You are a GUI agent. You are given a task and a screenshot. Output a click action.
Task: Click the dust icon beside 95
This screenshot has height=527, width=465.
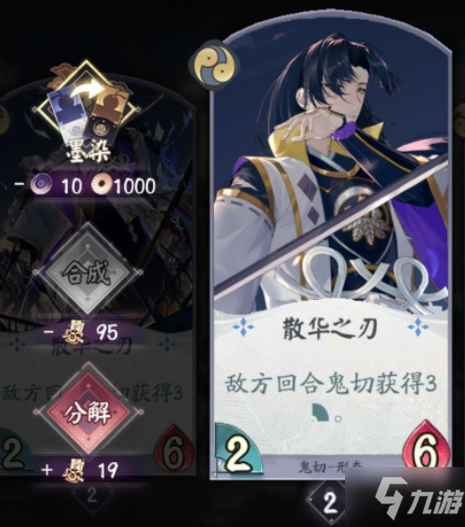(x=74, y=332)
